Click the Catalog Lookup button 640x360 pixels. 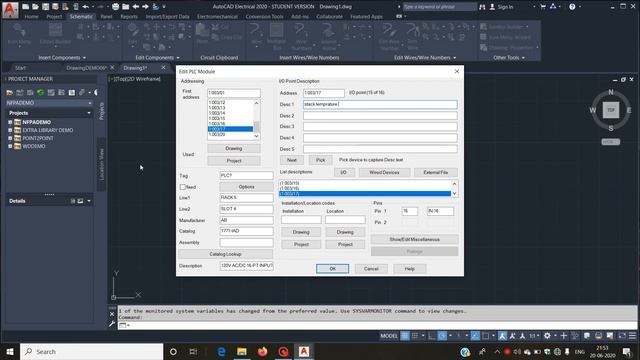(x=225, y=254)
